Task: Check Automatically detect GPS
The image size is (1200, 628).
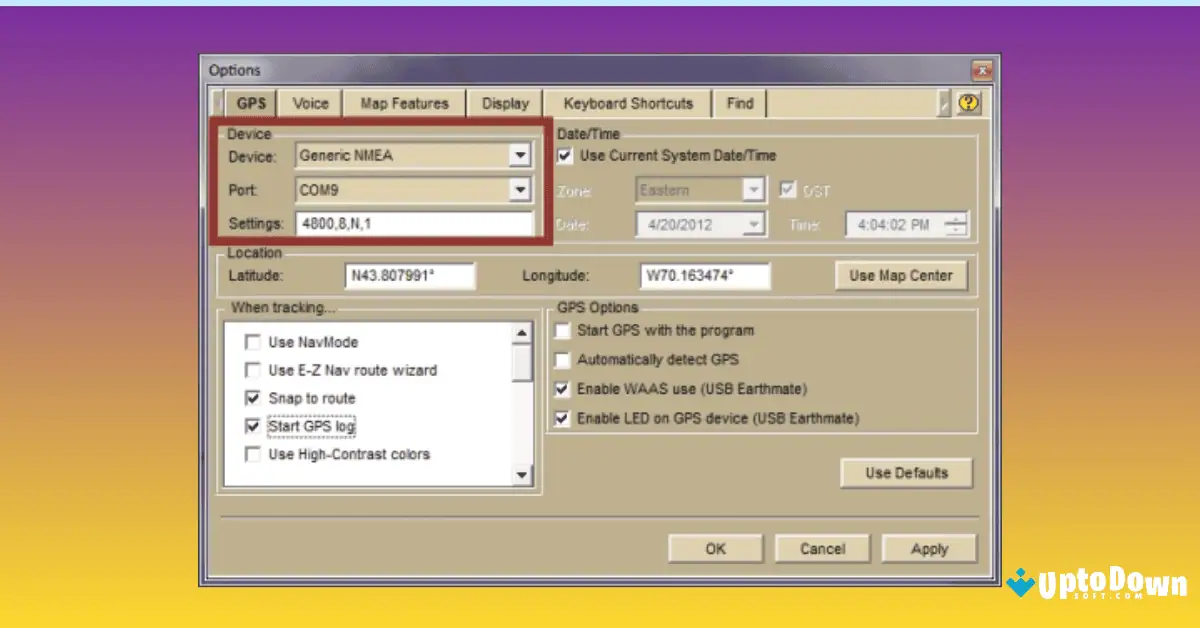Action: coord(562,360)
